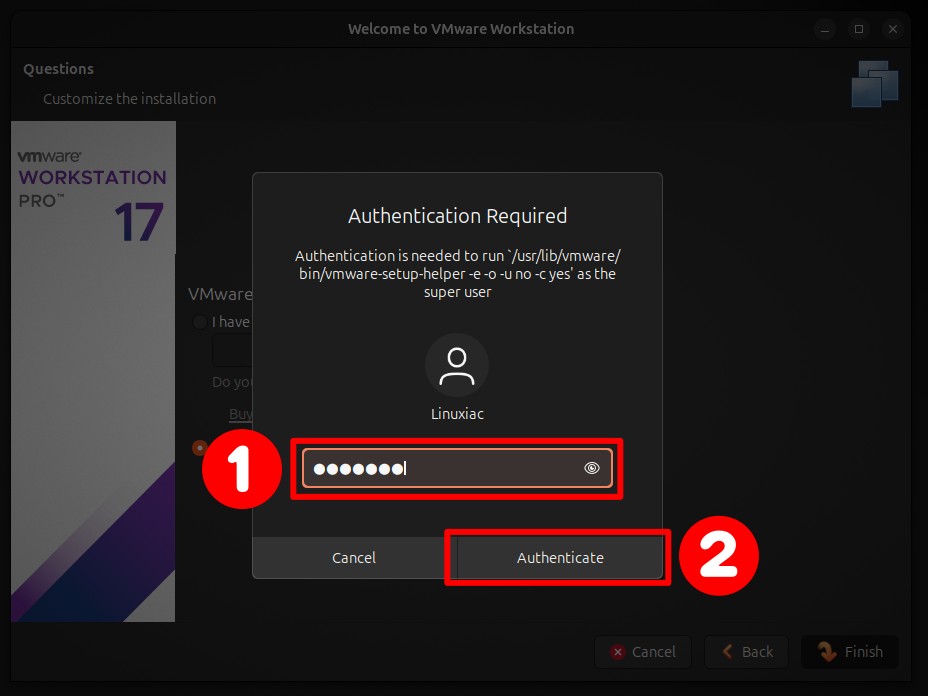The image size is (928, 696).
Task: Click the VMware Workstation Pro 17 banner image
Action: pyautogui.click(x=93, y=371)
